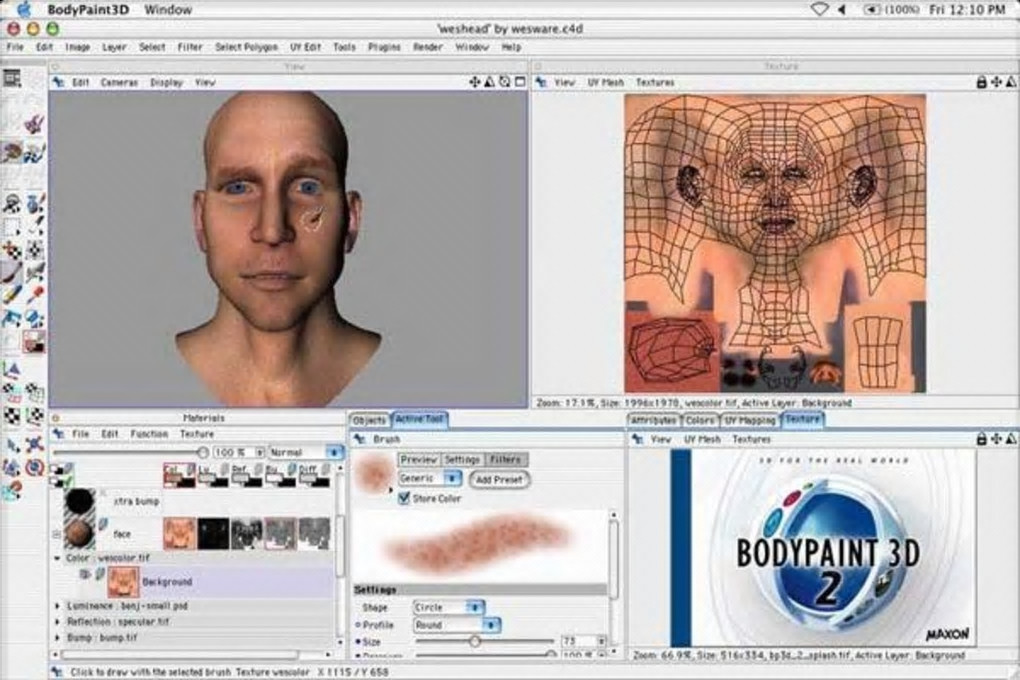The width and height of the screenshot is (1020, 680).
Task: Open the Select Polygon menu
Action: (247, 47)
